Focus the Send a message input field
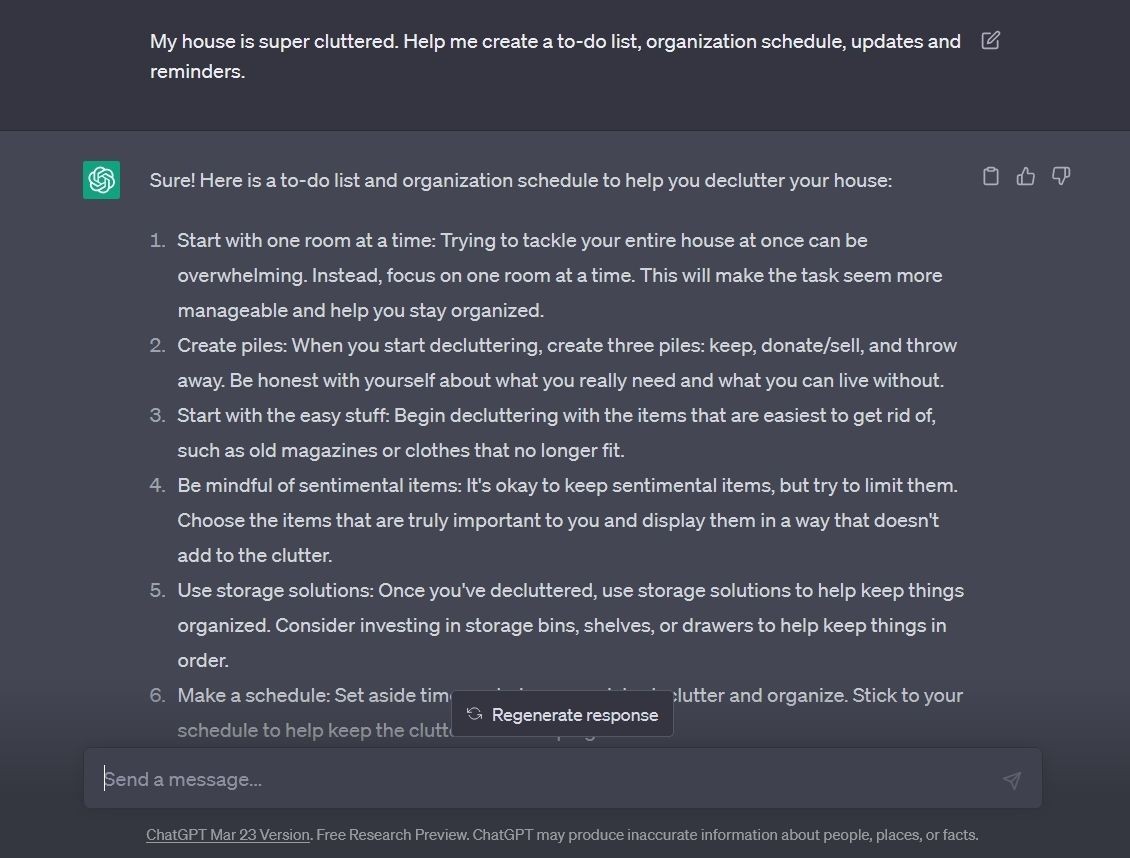The image size is (1130, 858). pyautogui.click(x=563, y=779)
